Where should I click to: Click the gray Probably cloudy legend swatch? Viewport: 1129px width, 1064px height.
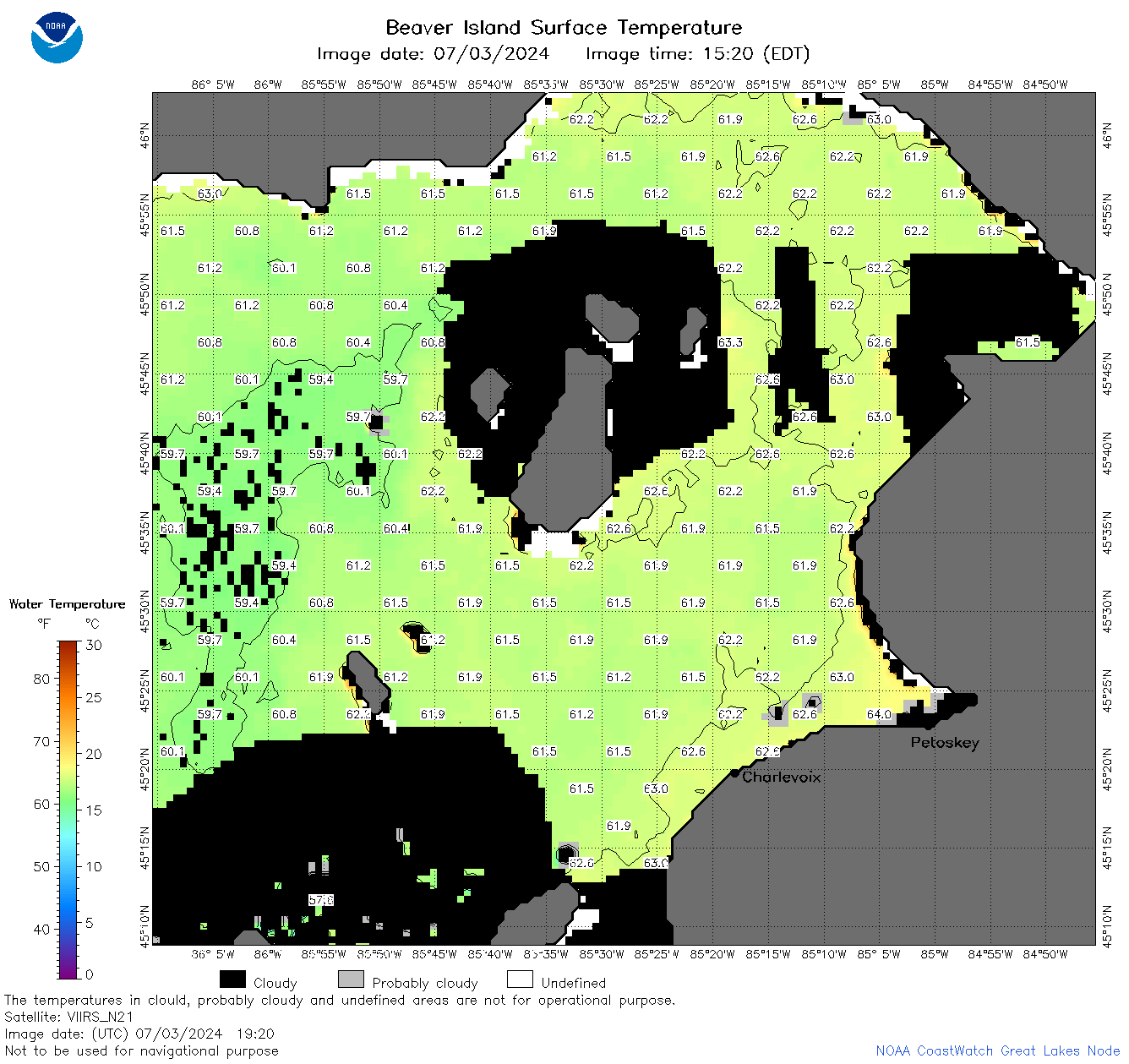351,979
